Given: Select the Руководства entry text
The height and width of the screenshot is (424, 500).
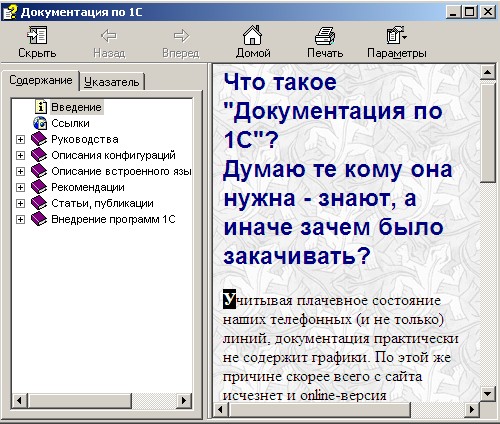Looking at the screenshot, I should [85, 139].
